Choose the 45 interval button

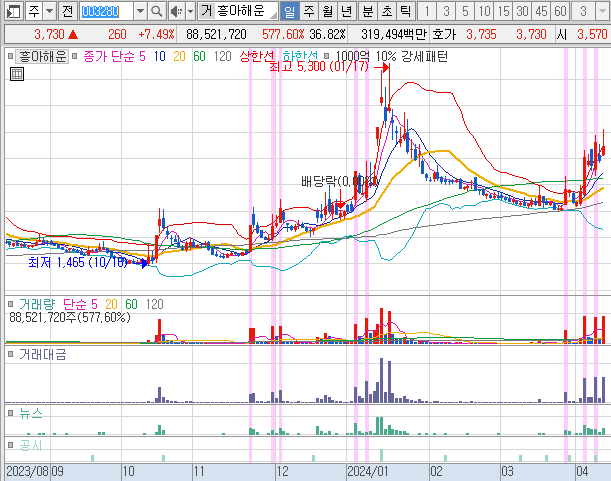[x=541, y=11]
